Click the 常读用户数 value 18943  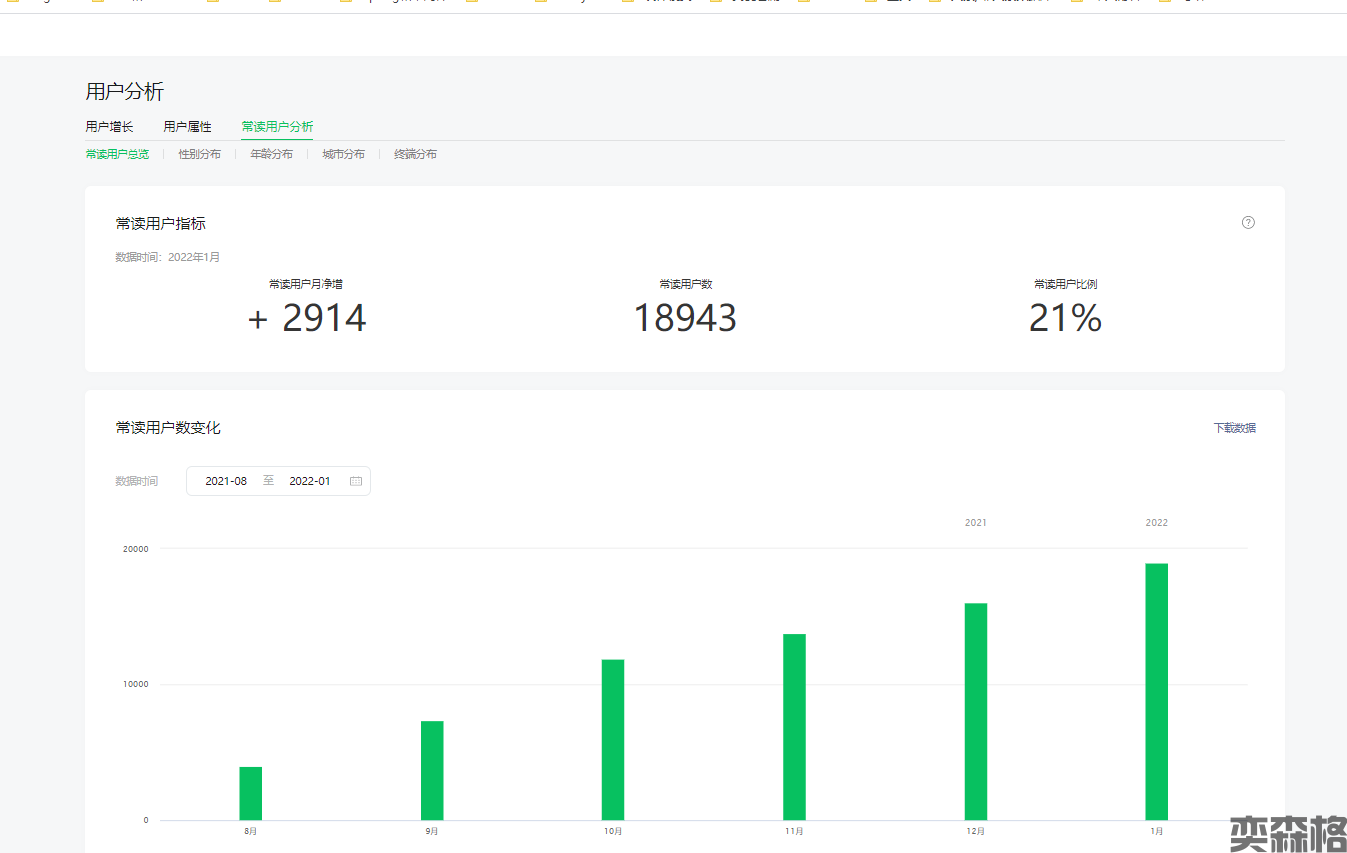tap(685, 318)
